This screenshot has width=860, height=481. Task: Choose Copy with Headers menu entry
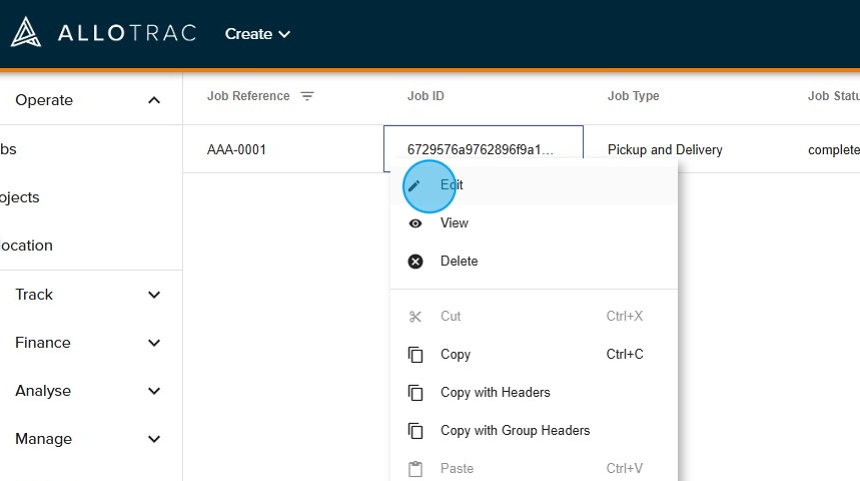coord(495,393)
